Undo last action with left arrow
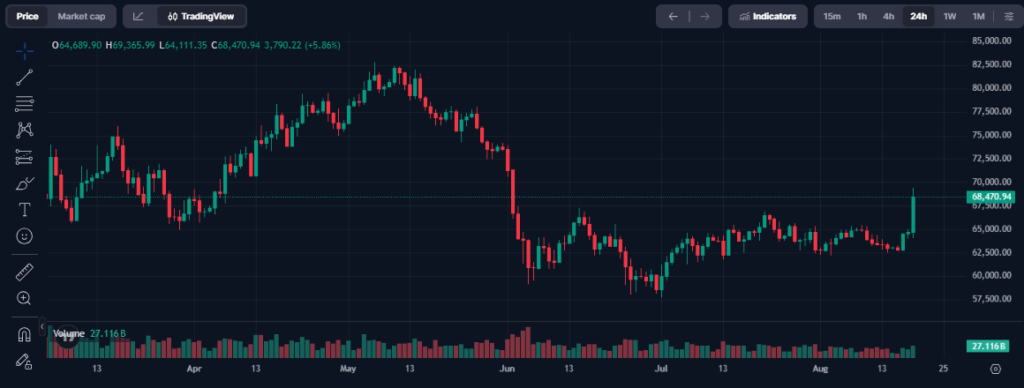The height and width of the screenshot is (388, 1024). (x=673, y=16)
